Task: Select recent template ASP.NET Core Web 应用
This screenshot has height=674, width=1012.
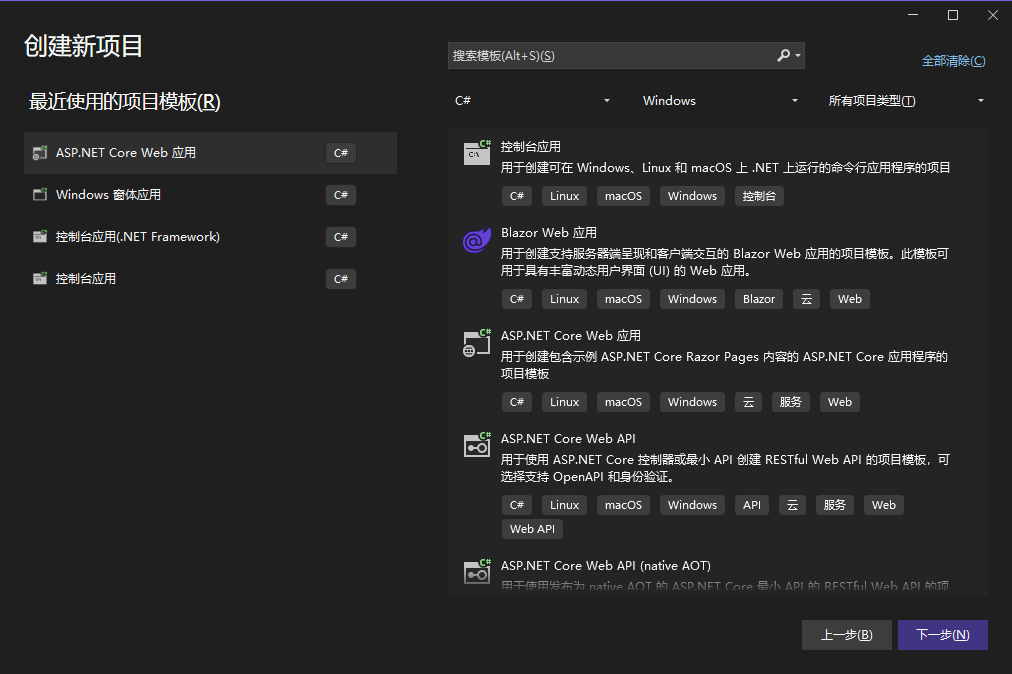Action: (x=210, y=153)
